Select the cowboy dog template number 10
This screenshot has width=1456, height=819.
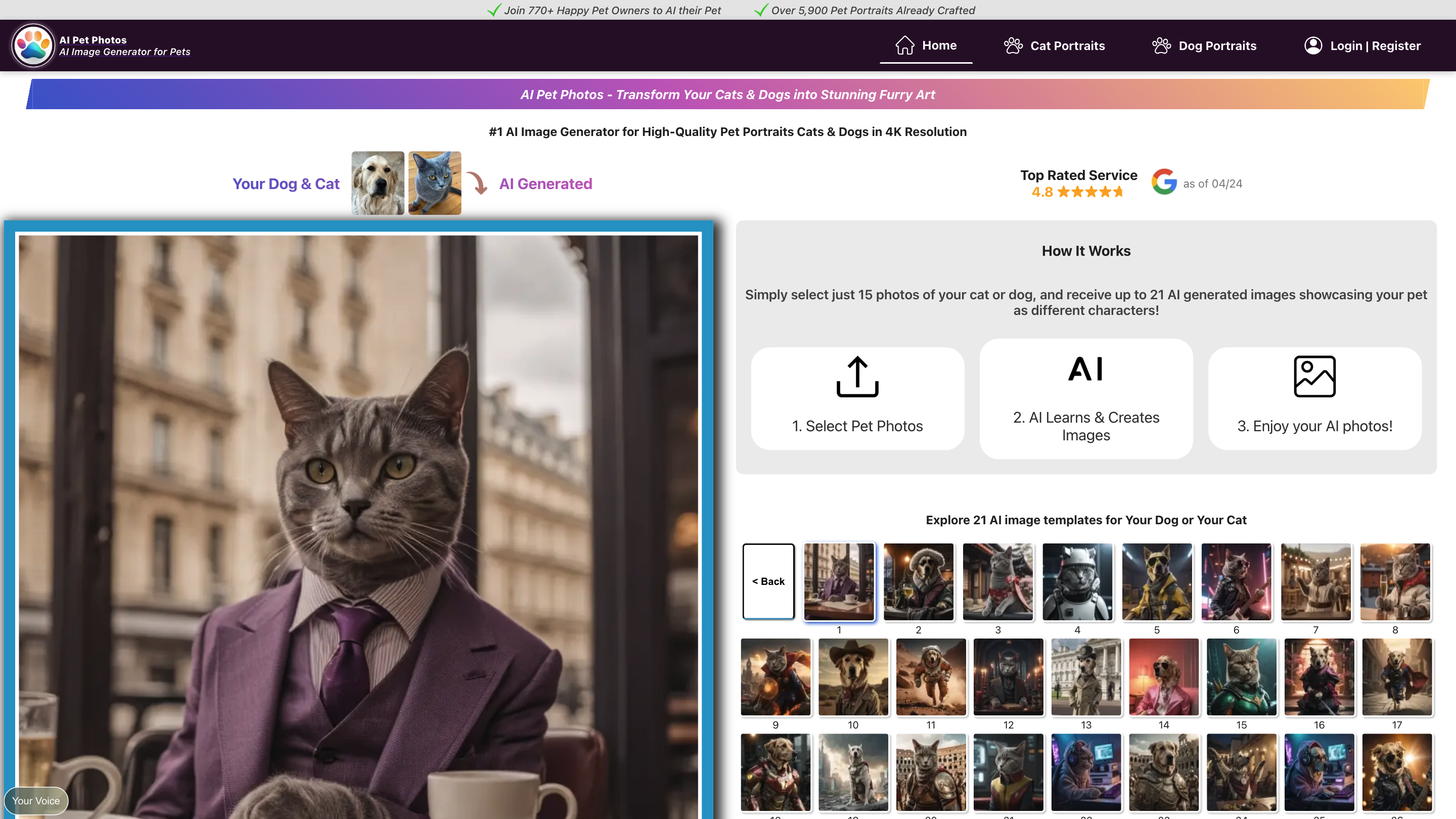coord(853,677)
